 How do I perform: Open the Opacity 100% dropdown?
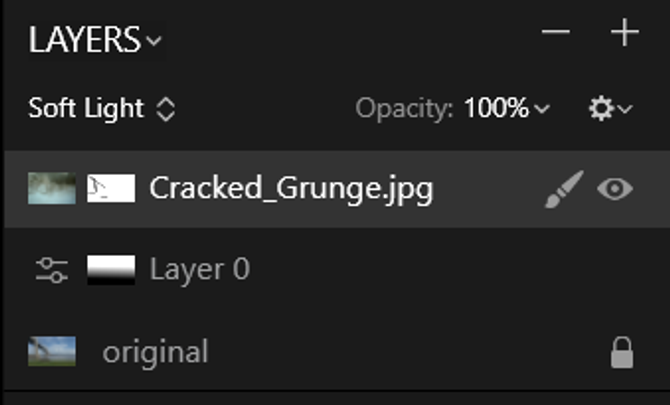[x=507, y=108]
